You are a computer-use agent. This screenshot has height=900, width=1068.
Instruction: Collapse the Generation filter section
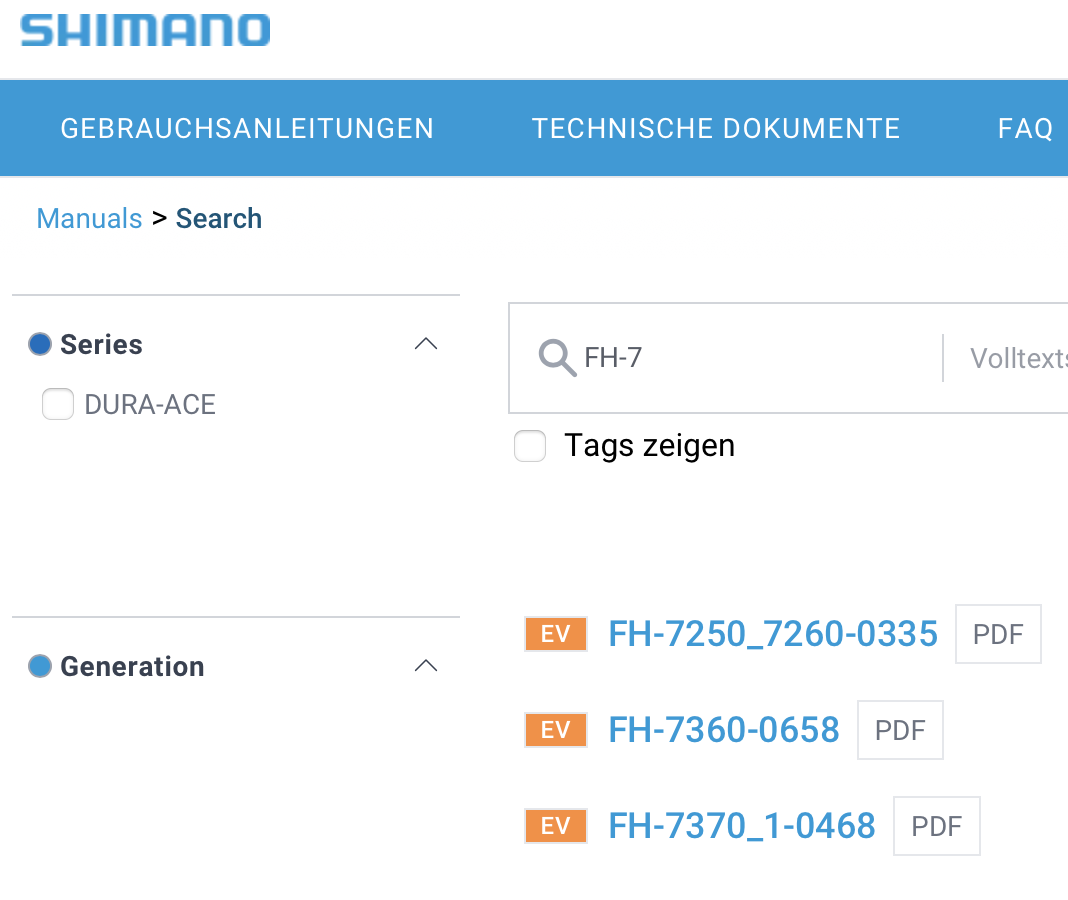pos(426,666)
